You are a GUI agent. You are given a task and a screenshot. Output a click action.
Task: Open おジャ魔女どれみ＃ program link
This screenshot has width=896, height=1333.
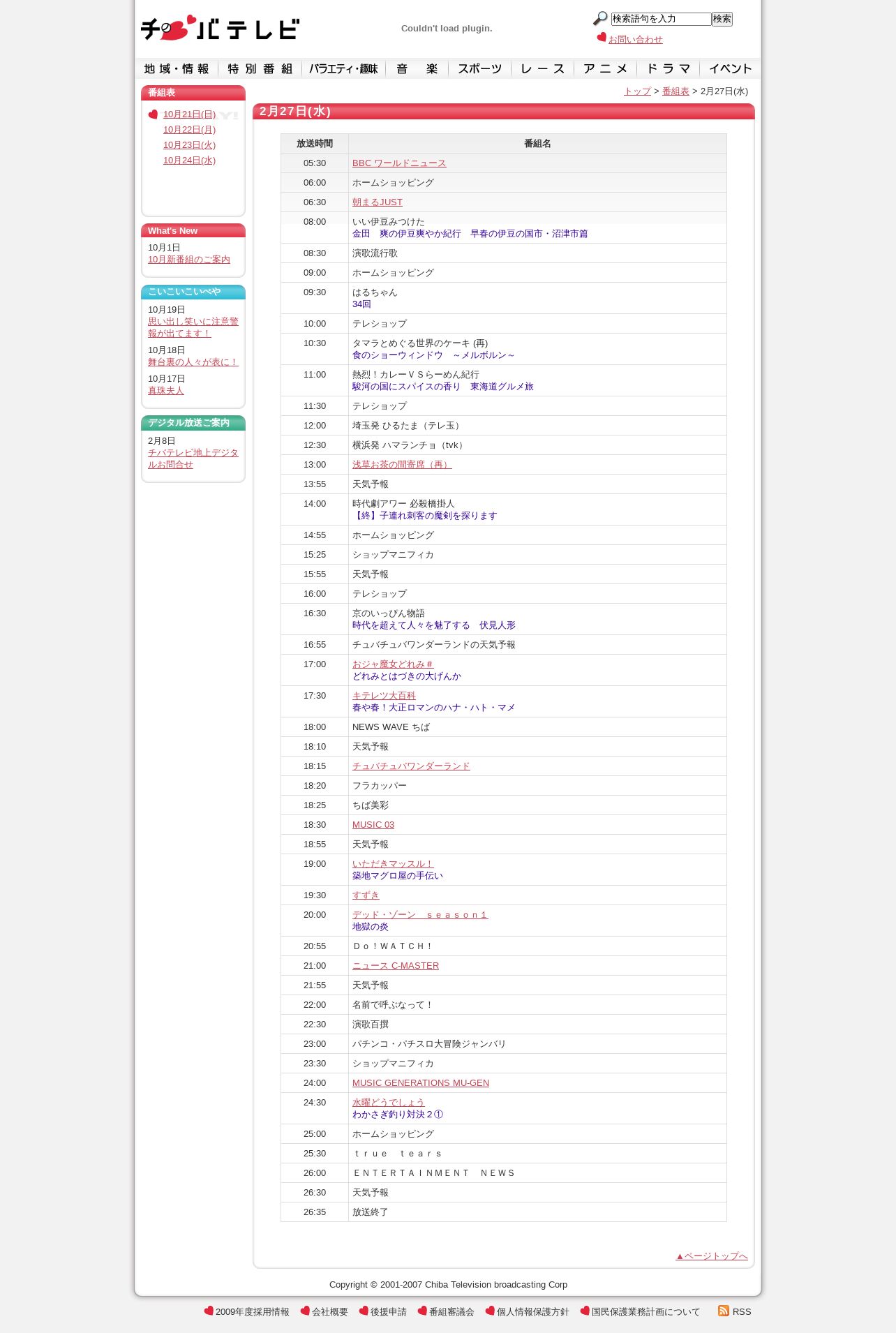pos(393,664)
